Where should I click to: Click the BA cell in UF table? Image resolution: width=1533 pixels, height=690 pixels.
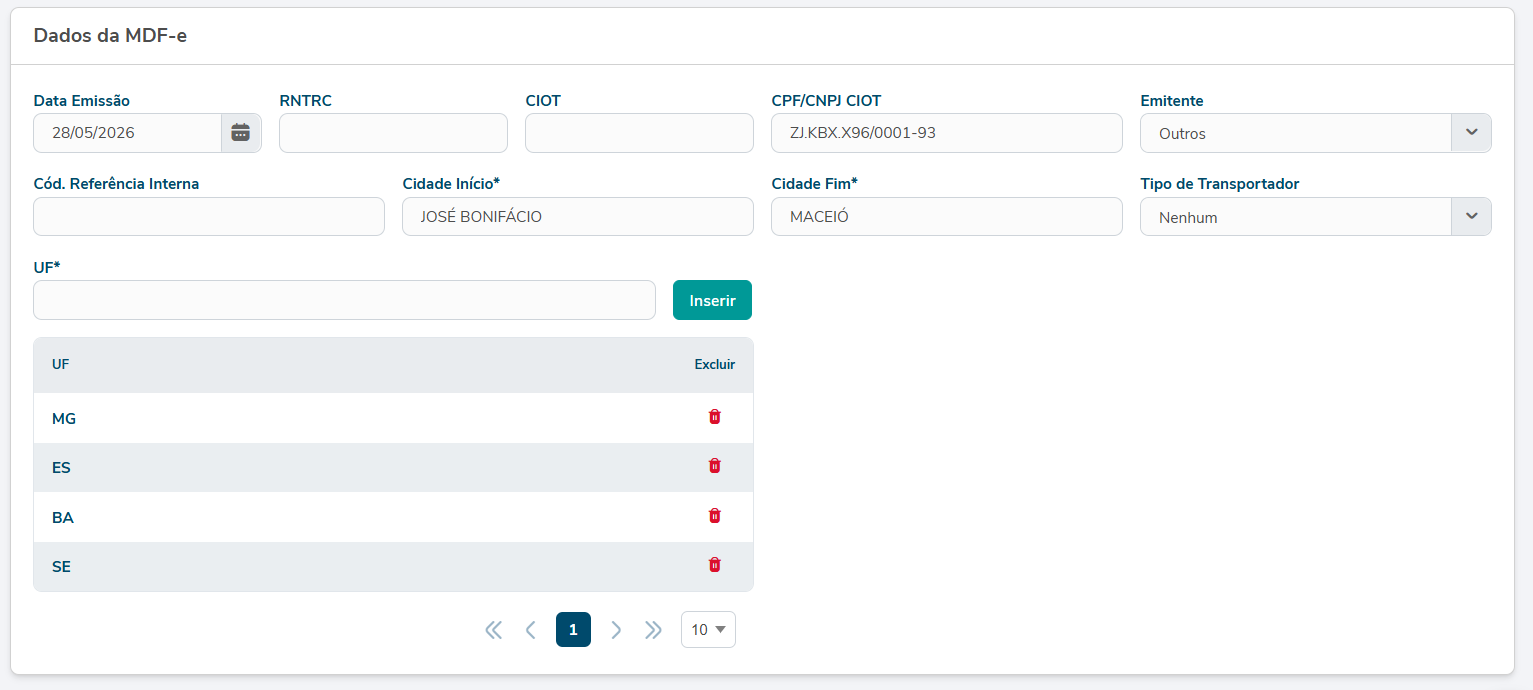click(63, 518)
